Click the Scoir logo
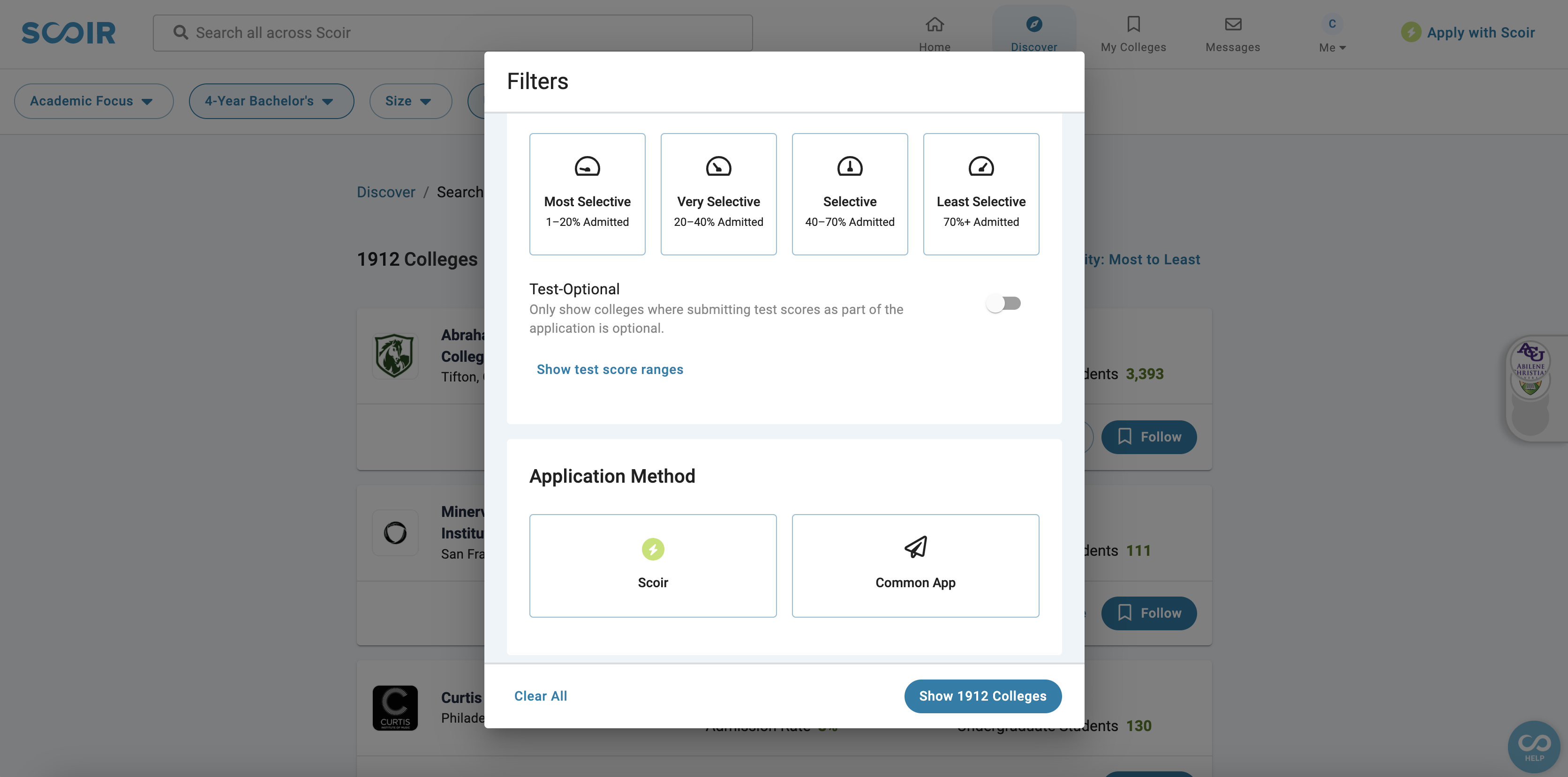Image resolution: width=1568 pixels, height=777 pixels. (68, 33)
